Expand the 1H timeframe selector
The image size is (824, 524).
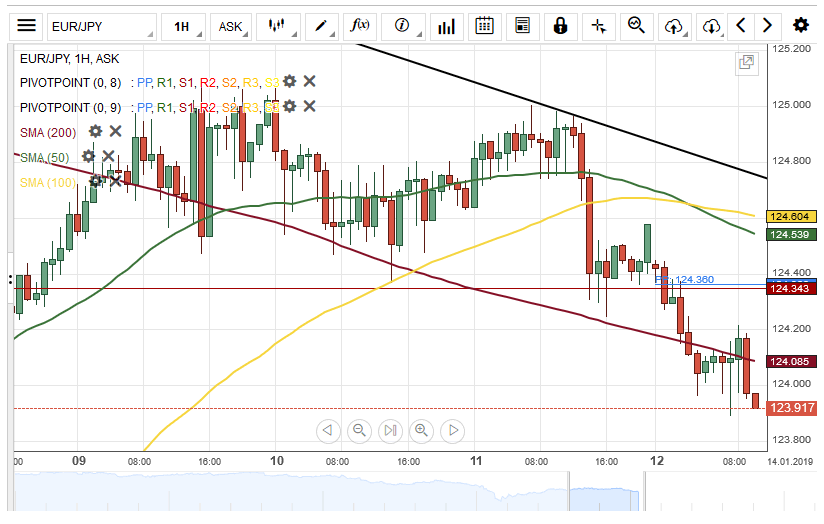tap(182, 26)
